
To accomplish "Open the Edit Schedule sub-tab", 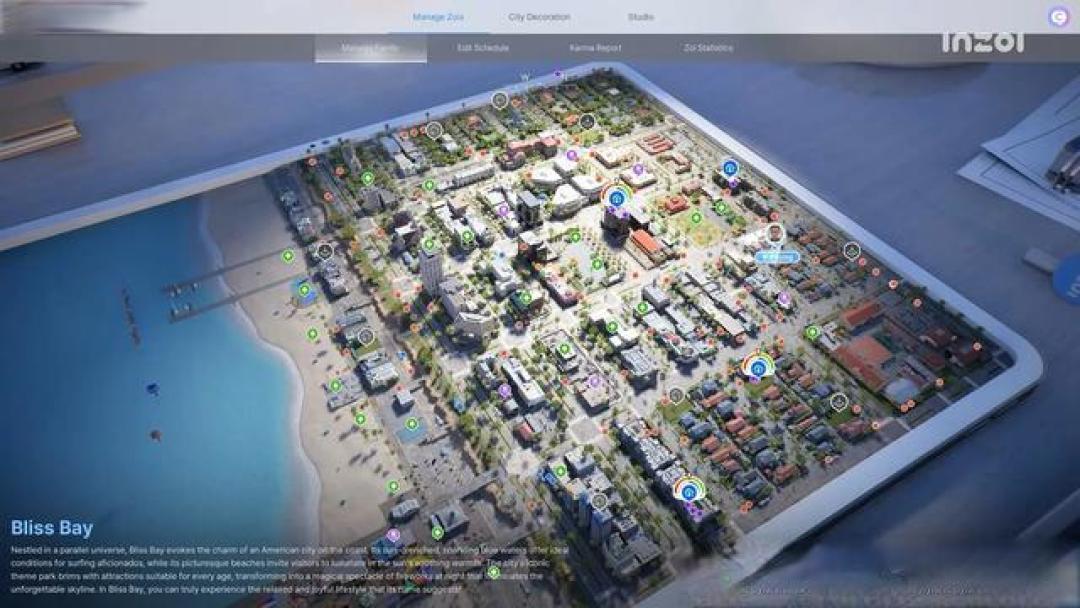I will pyautogui.click(x=483, y=48).
